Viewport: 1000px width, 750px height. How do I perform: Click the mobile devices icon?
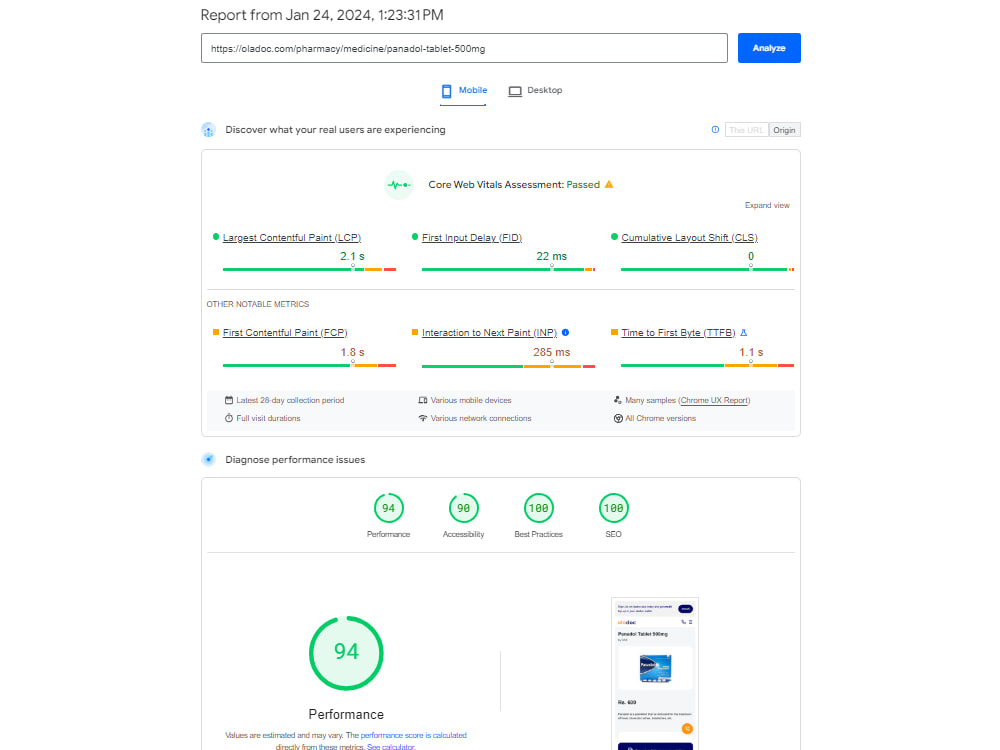[422, 401]
